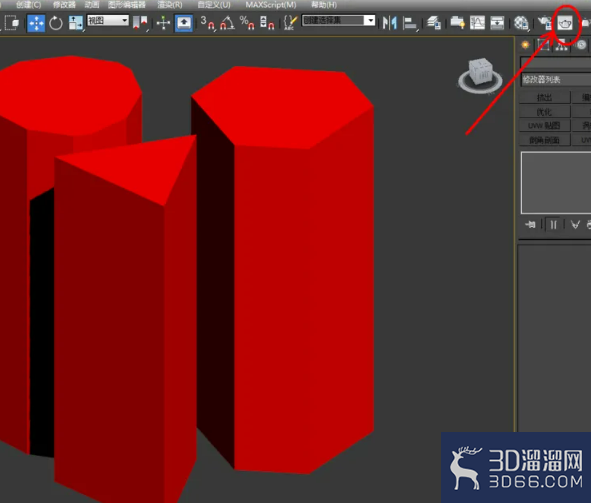The image size is (591, 503).
Task: Click the 挤出 modifier button
Action: (544, 98)
